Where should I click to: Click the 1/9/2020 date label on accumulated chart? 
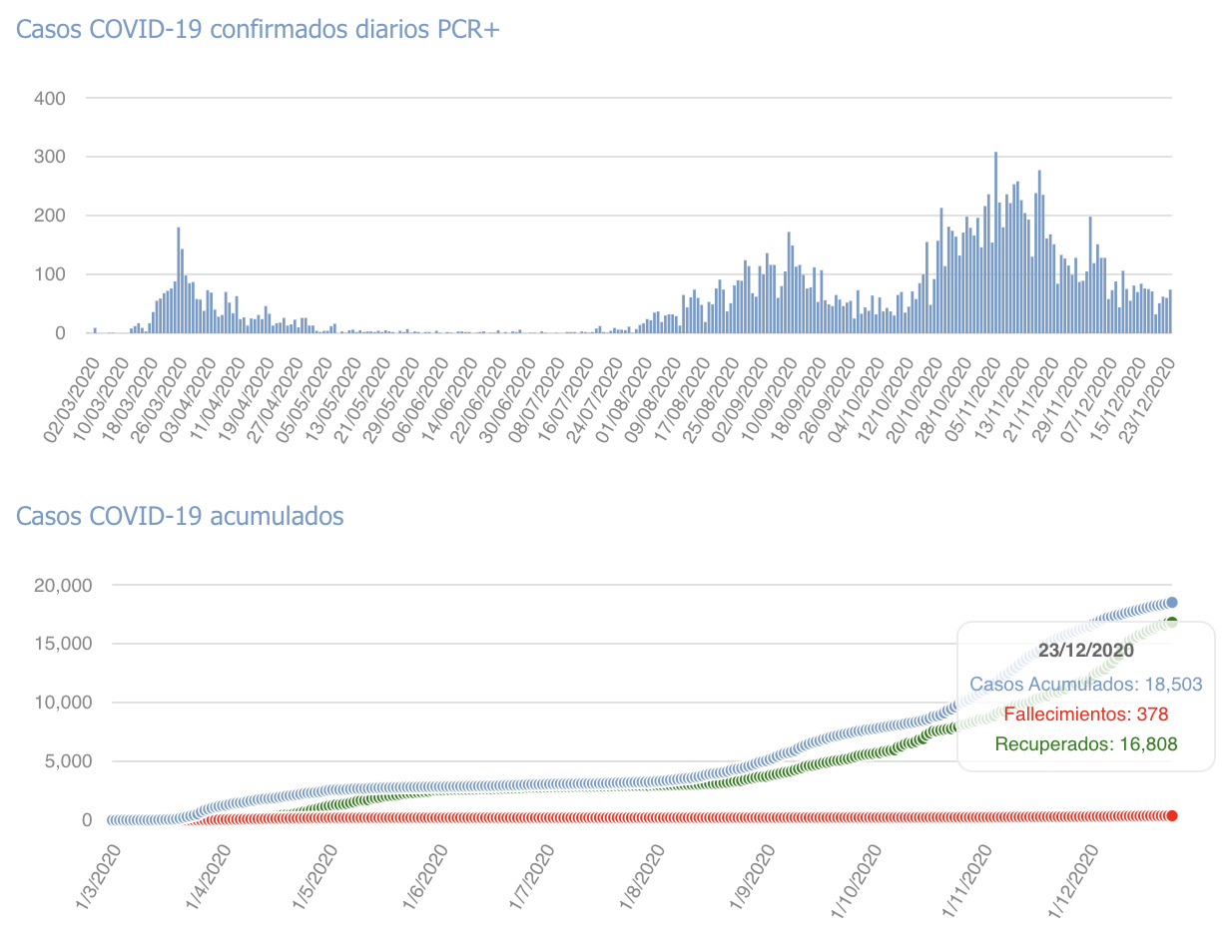pos(752,877)
